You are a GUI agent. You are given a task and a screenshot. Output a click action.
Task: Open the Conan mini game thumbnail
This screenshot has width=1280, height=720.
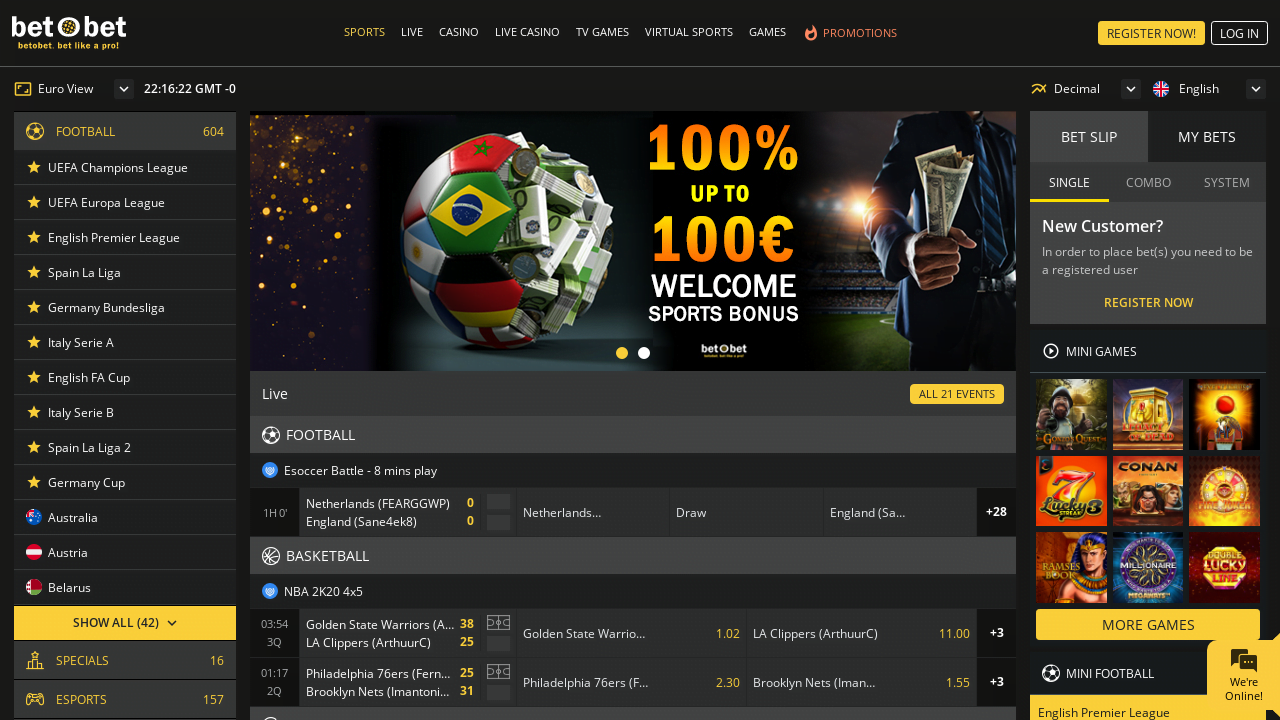point(1148,491)
